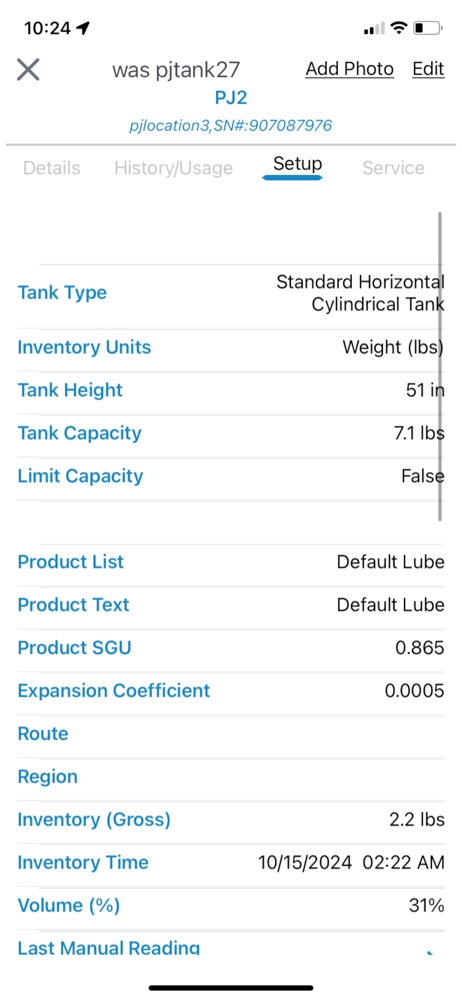Screen dimensions: 462x1000
Task: Tap the Wi-Fi status icon
Action: tap(399, 27)
